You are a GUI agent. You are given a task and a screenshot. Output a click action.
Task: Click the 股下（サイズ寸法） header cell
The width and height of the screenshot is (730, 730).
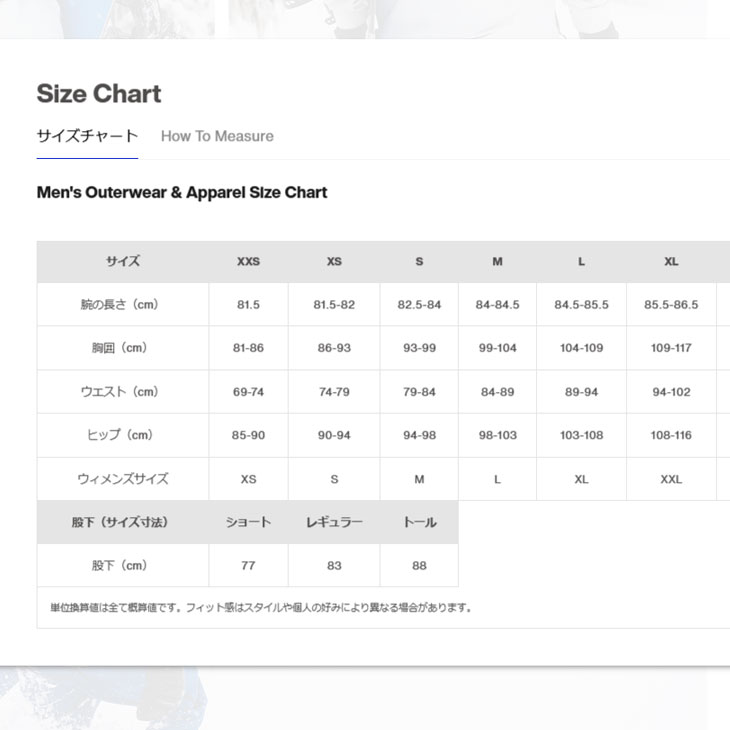click(123, 522)
